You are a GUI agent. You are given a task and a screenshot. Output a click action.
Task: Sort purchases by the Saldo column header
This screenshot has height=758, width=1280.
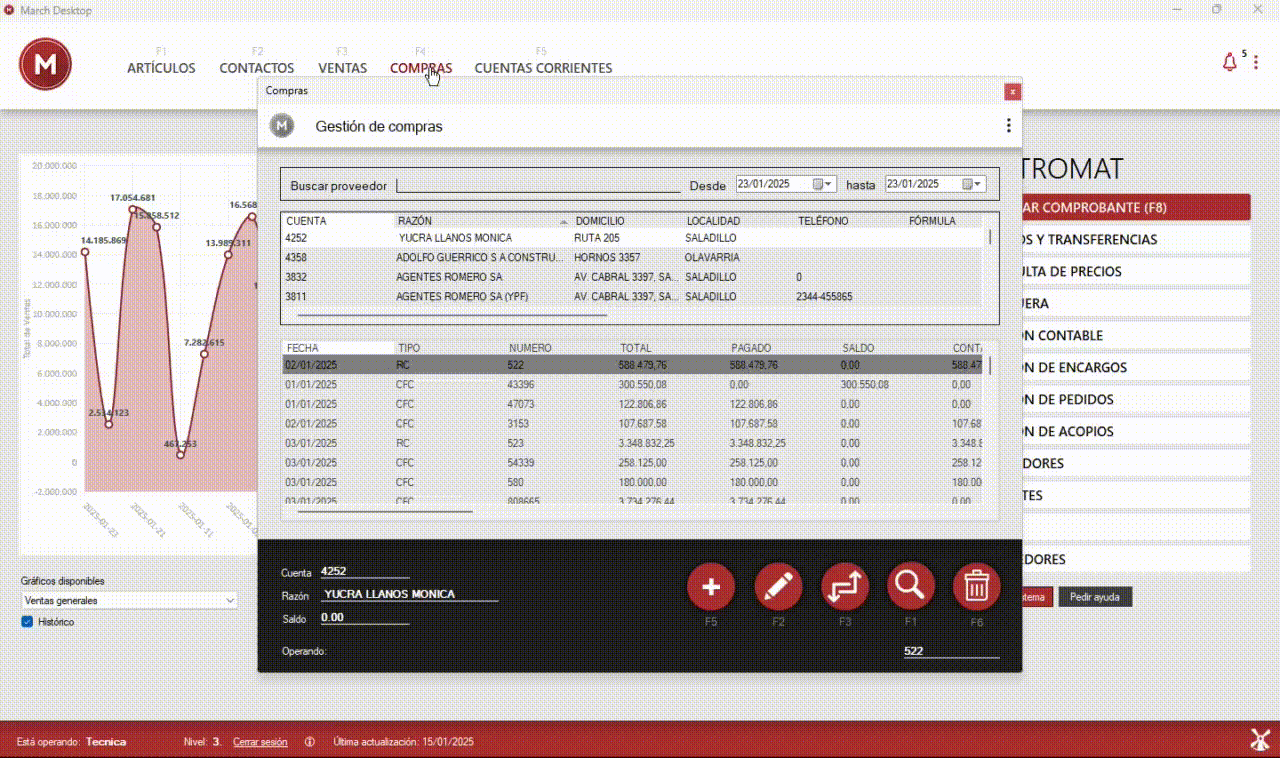895,348
